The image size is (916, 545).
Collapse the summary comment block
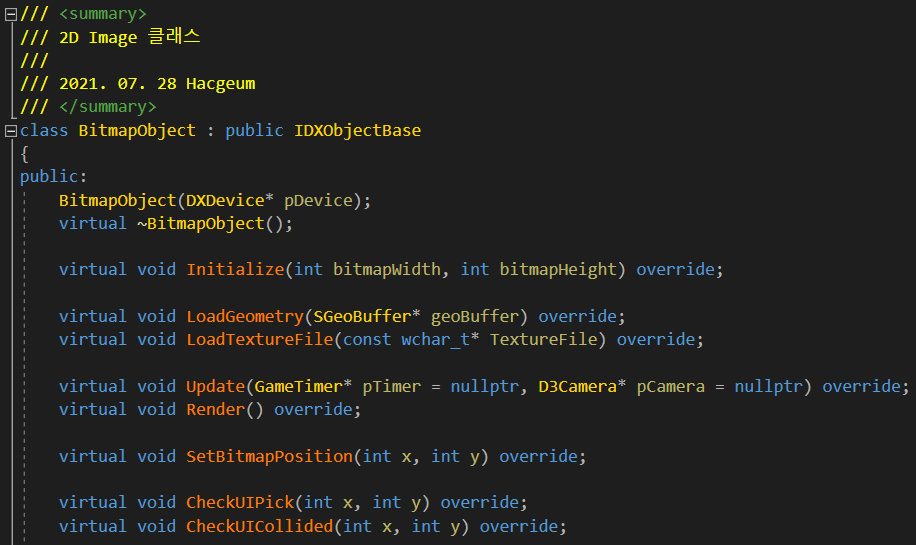click(x=11, y=15)
